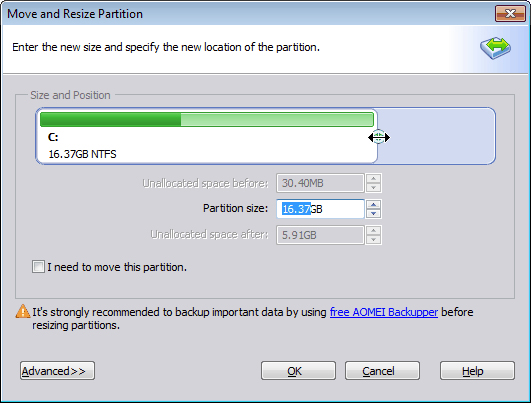Click up arrow of Unallocated space after

point(373,231)
